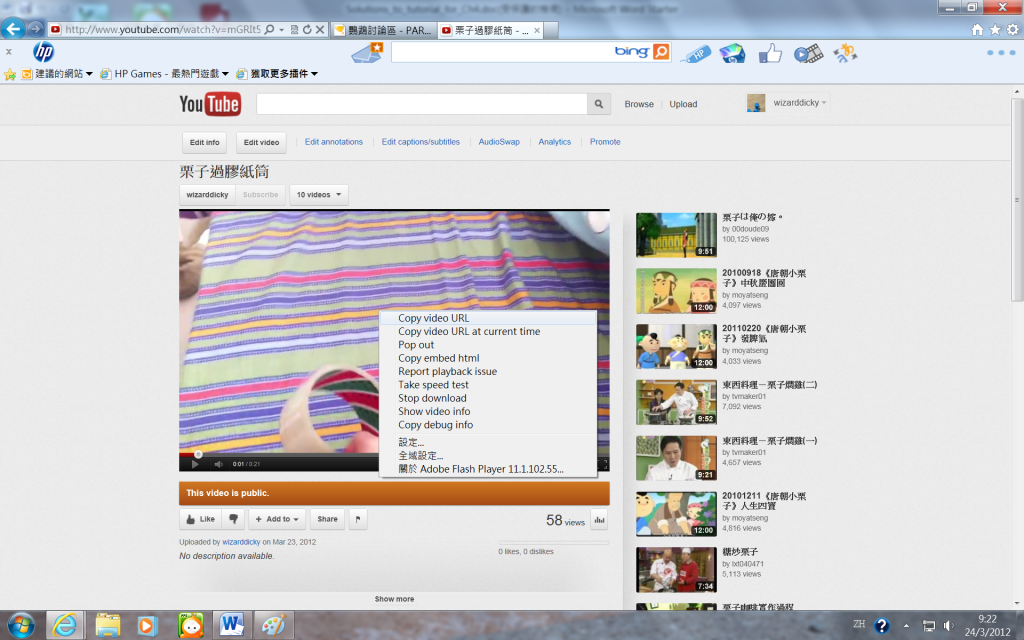Image resolution: width=1024 pixels, height=640 pixels.
Task: Expand the 建議的網站 favorites dropdown
Action: coord(89,74)
